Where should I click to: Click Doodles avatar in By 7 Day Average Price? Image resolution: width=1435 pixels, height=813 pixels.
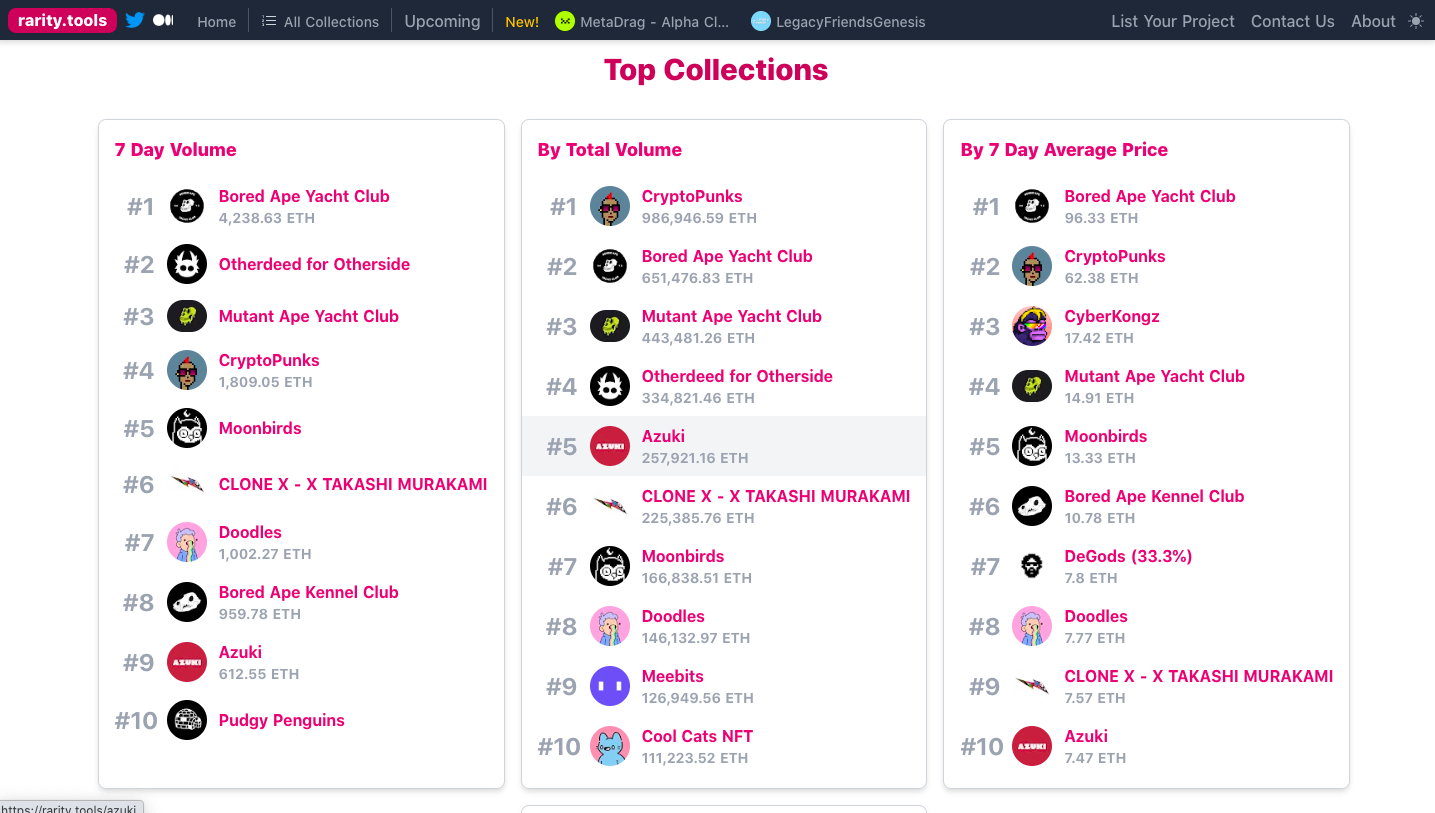click(1032, 626)
